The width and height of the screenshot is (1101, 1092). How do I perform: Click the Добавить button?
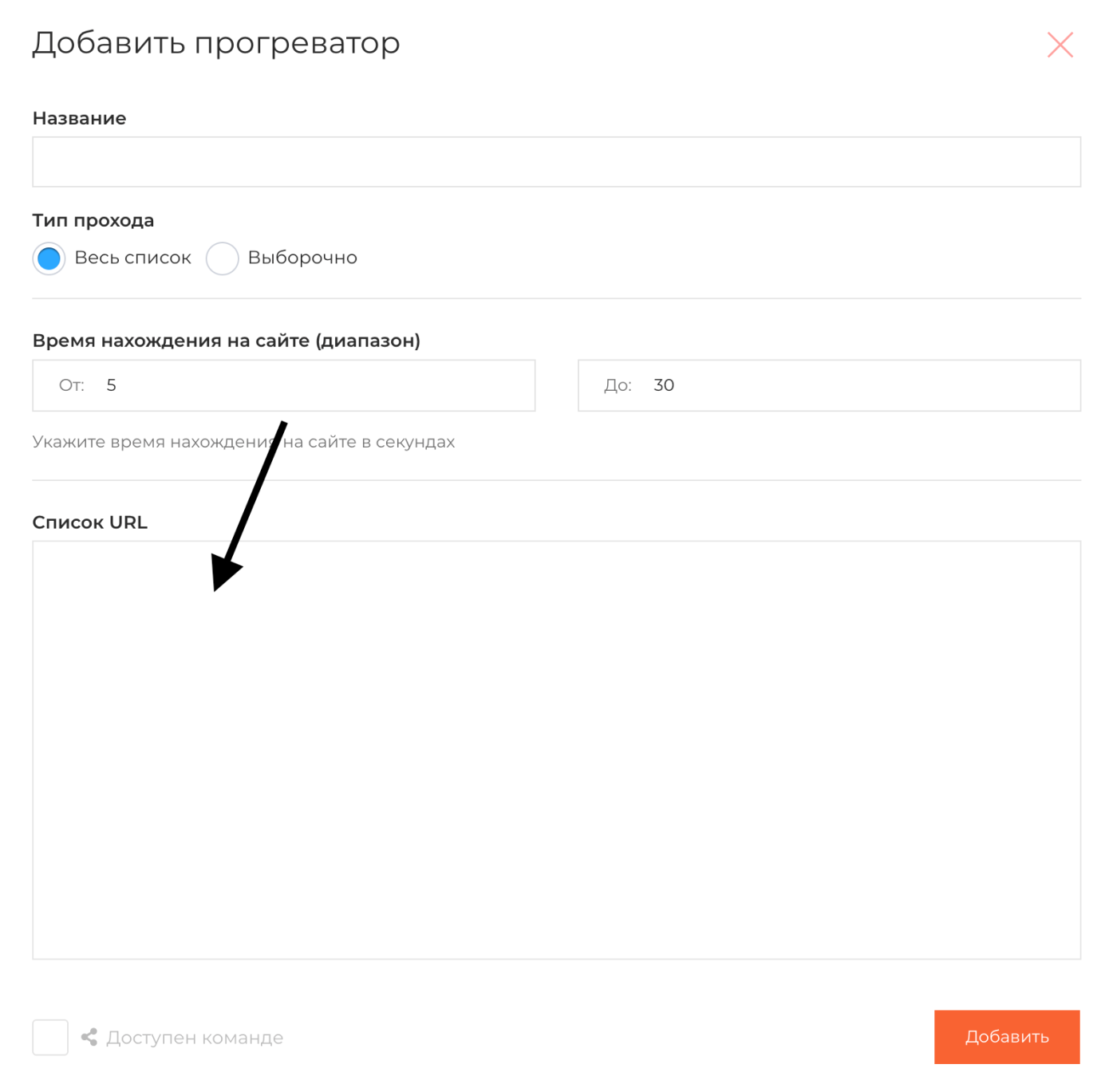pos(1007,1037)
